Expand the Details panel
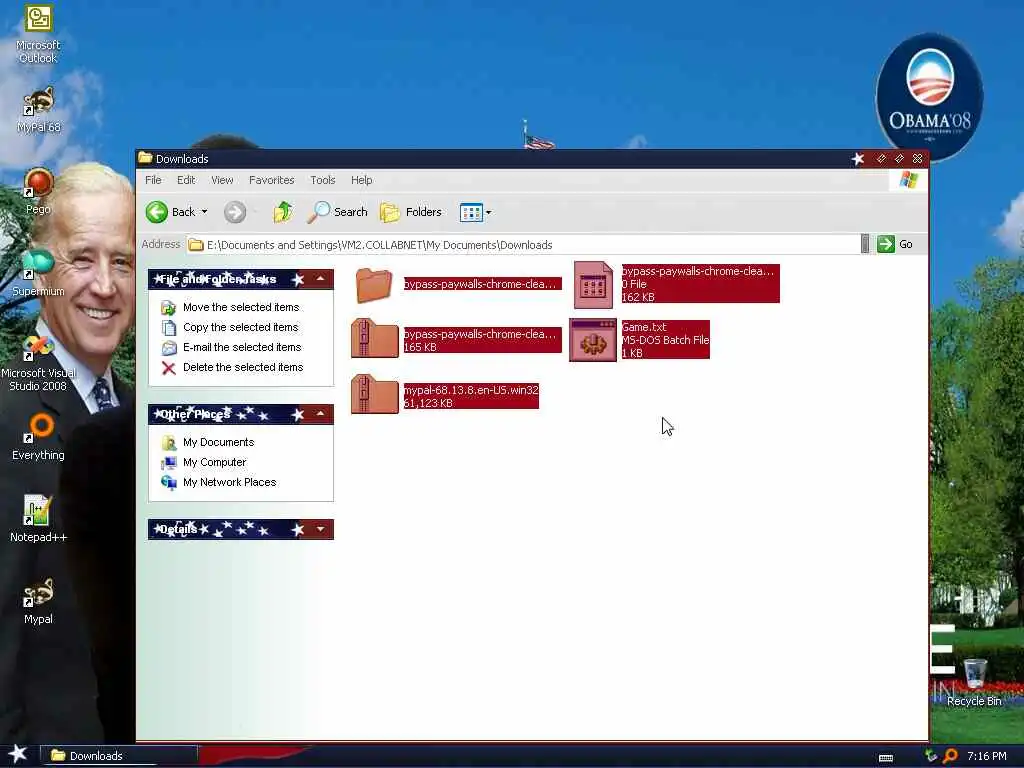Image resolution: width=1024 pixels, height=768 pixels. point(321,529)
